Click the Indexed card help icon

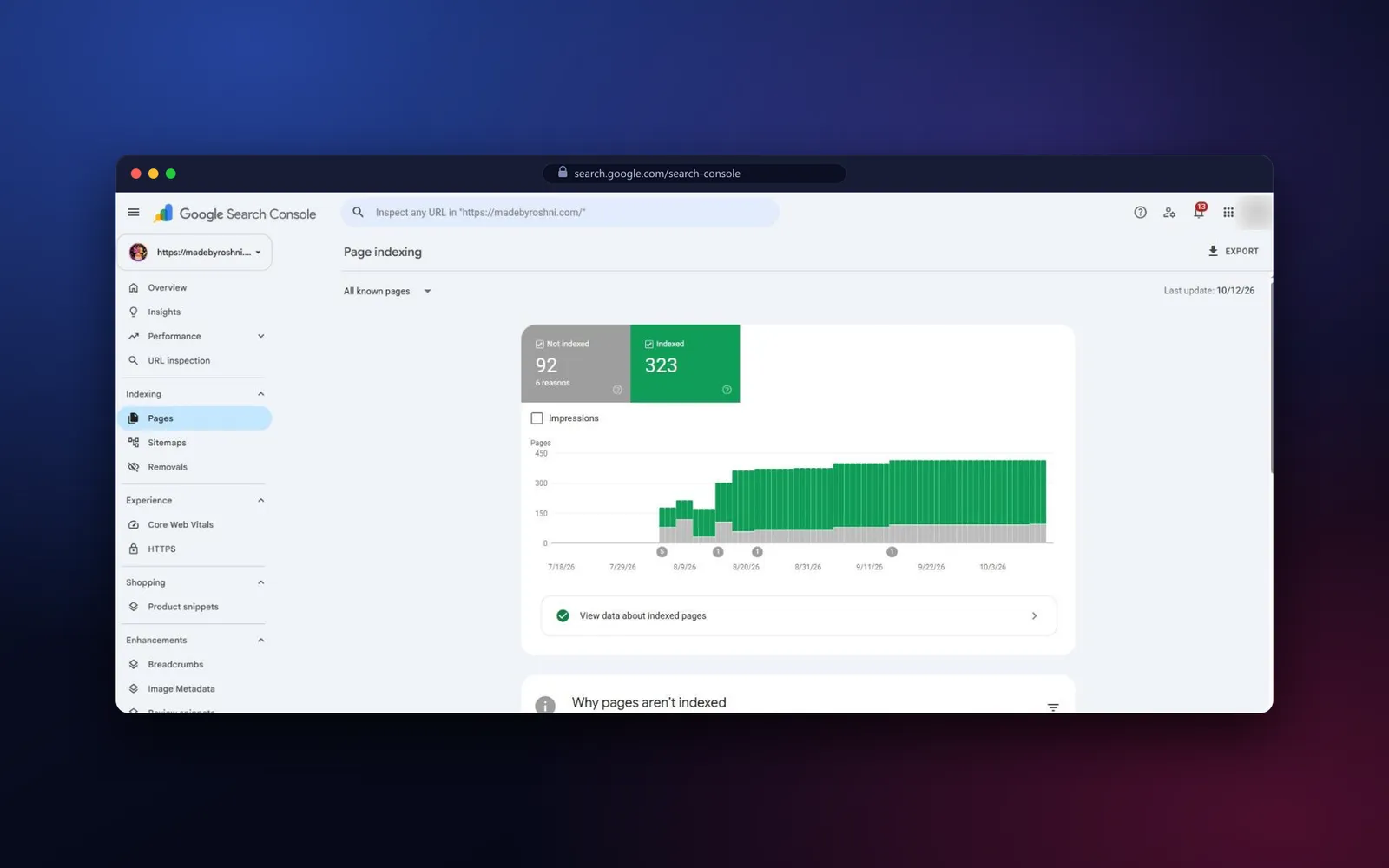pyautogui.click(x=727, y=390)
